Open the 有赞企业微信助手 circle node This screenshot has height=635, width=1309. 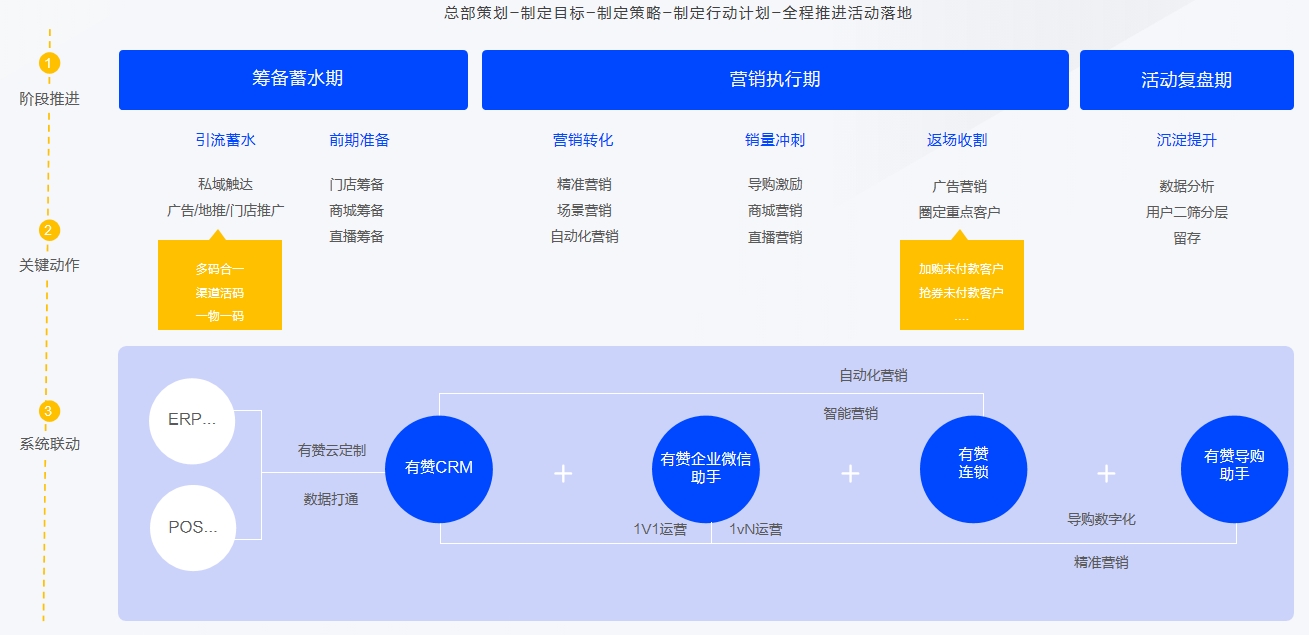(x=706, y=468)
